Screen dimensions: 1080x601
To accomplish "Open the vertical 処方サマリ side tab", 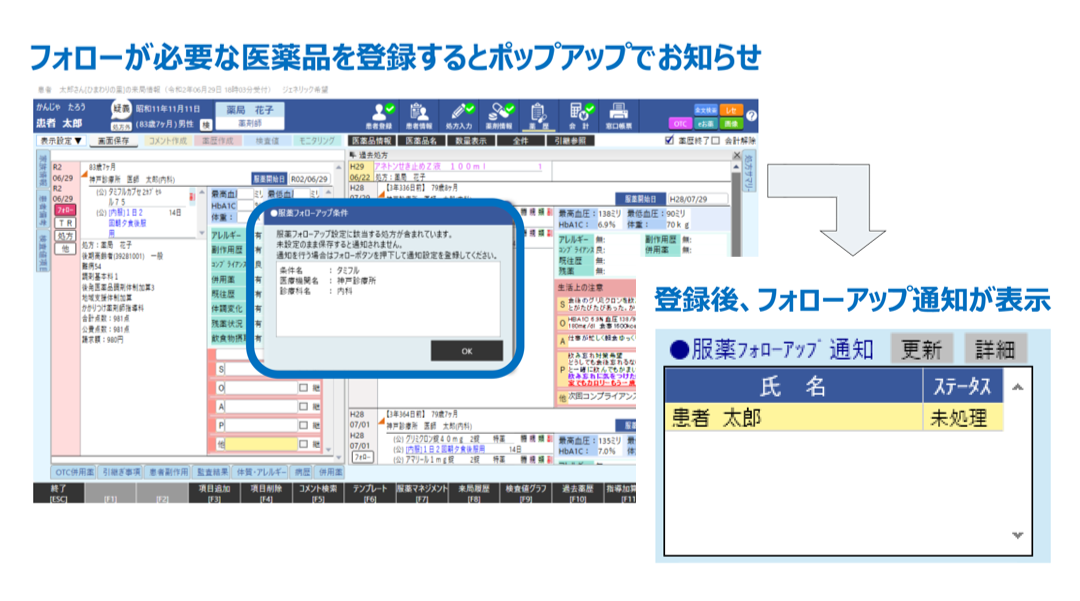I will click(749, 173).
